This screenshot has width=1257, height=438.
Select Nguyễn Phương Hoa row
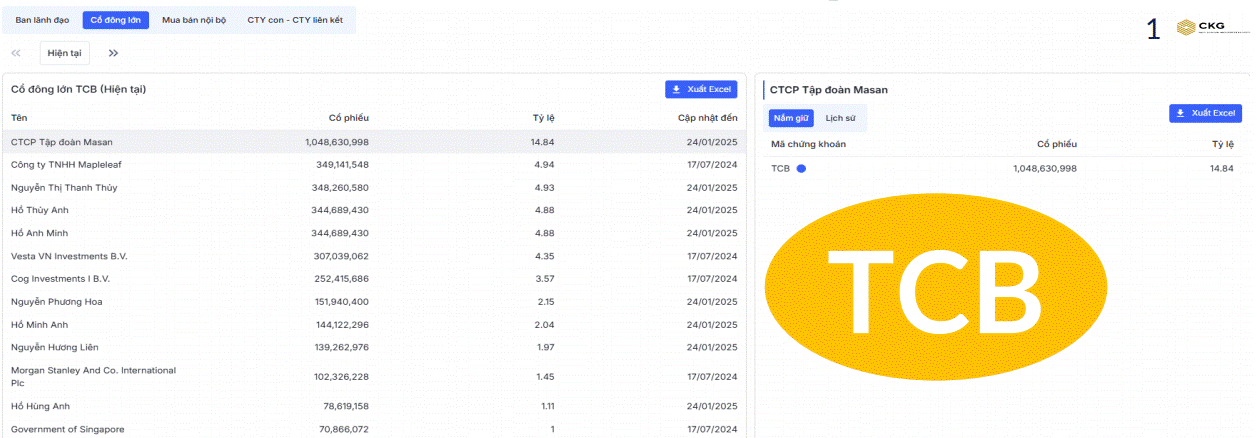coord(374,302)
